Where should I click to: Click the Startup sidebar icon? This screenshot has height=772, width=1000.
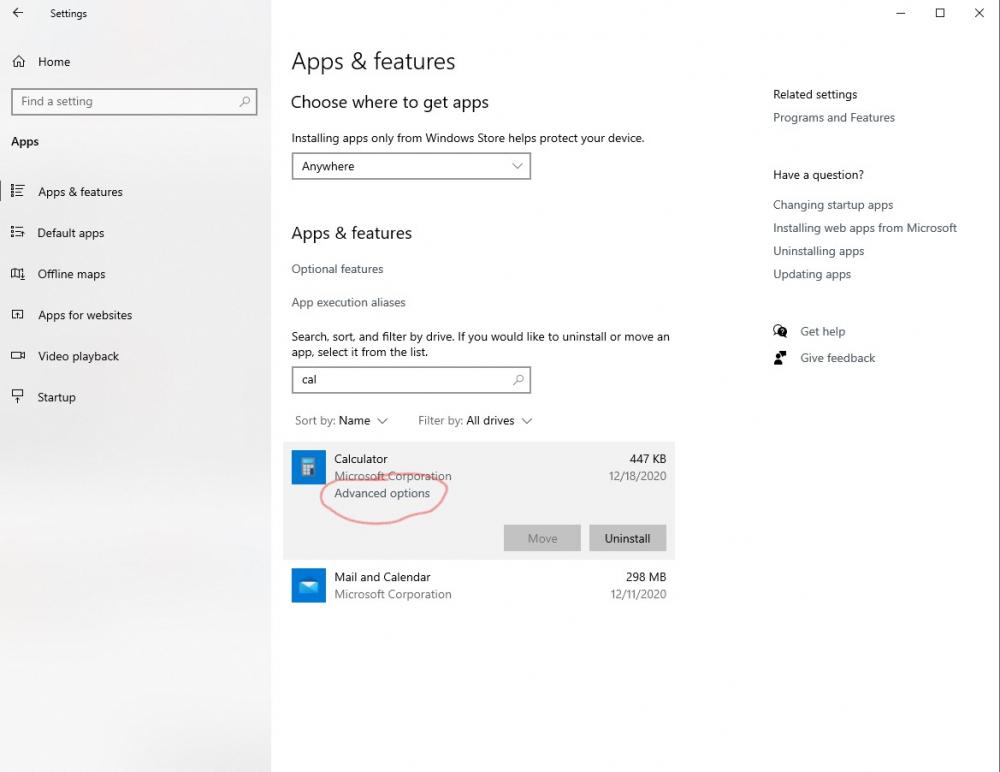(18, 397)
